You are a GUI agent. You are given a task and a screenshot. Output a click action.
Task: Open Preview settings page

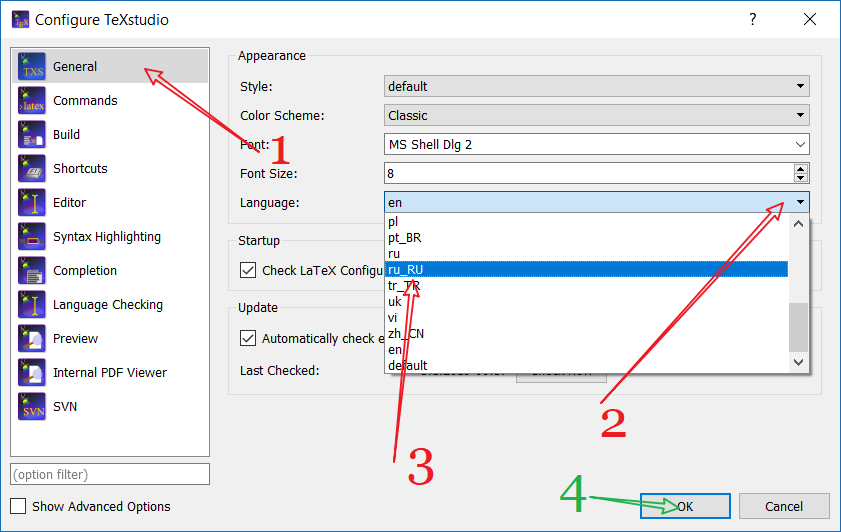pos(110,338)
